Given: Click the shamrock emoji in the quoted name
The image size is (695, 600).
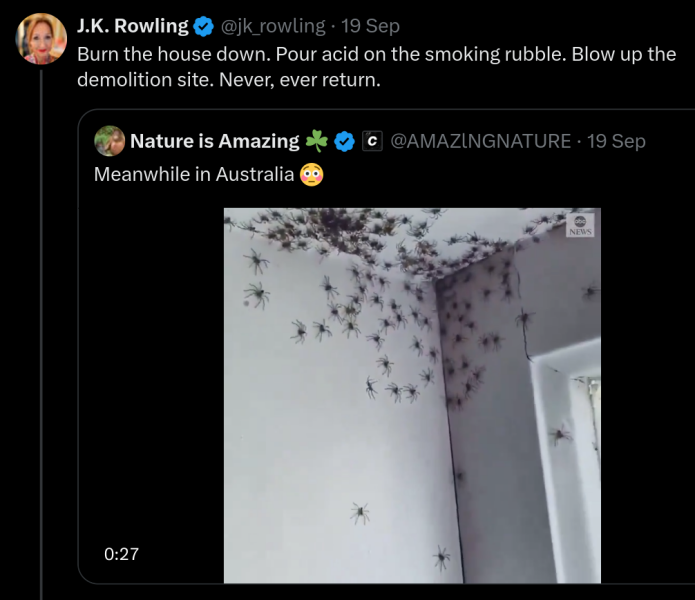Looking at the screenshot, I should click(316, 141).
